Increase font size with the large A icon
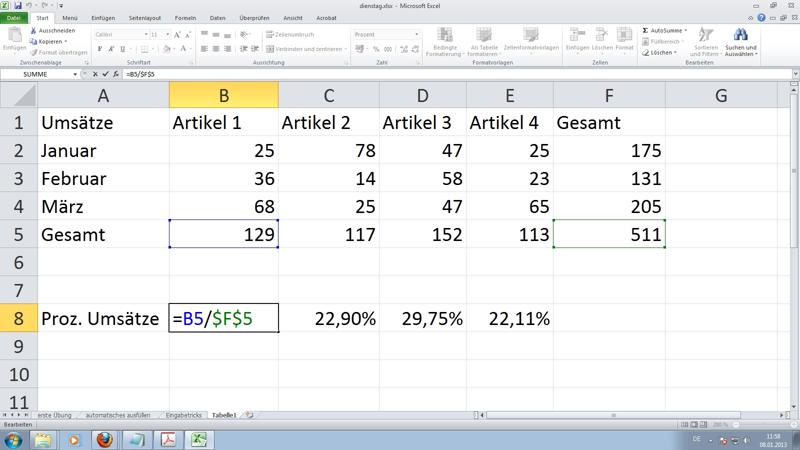The width and height of the screenshot is (800, 450). pyautogui.click(x=177, y=35)
